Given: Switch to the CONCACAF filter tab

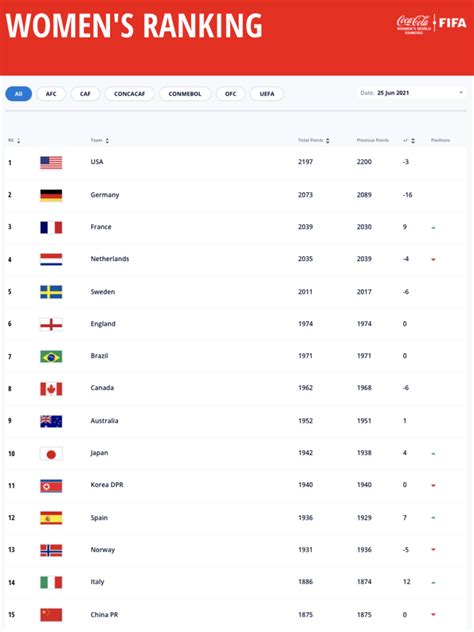Looking at the screenshot, I should point(129,94).
